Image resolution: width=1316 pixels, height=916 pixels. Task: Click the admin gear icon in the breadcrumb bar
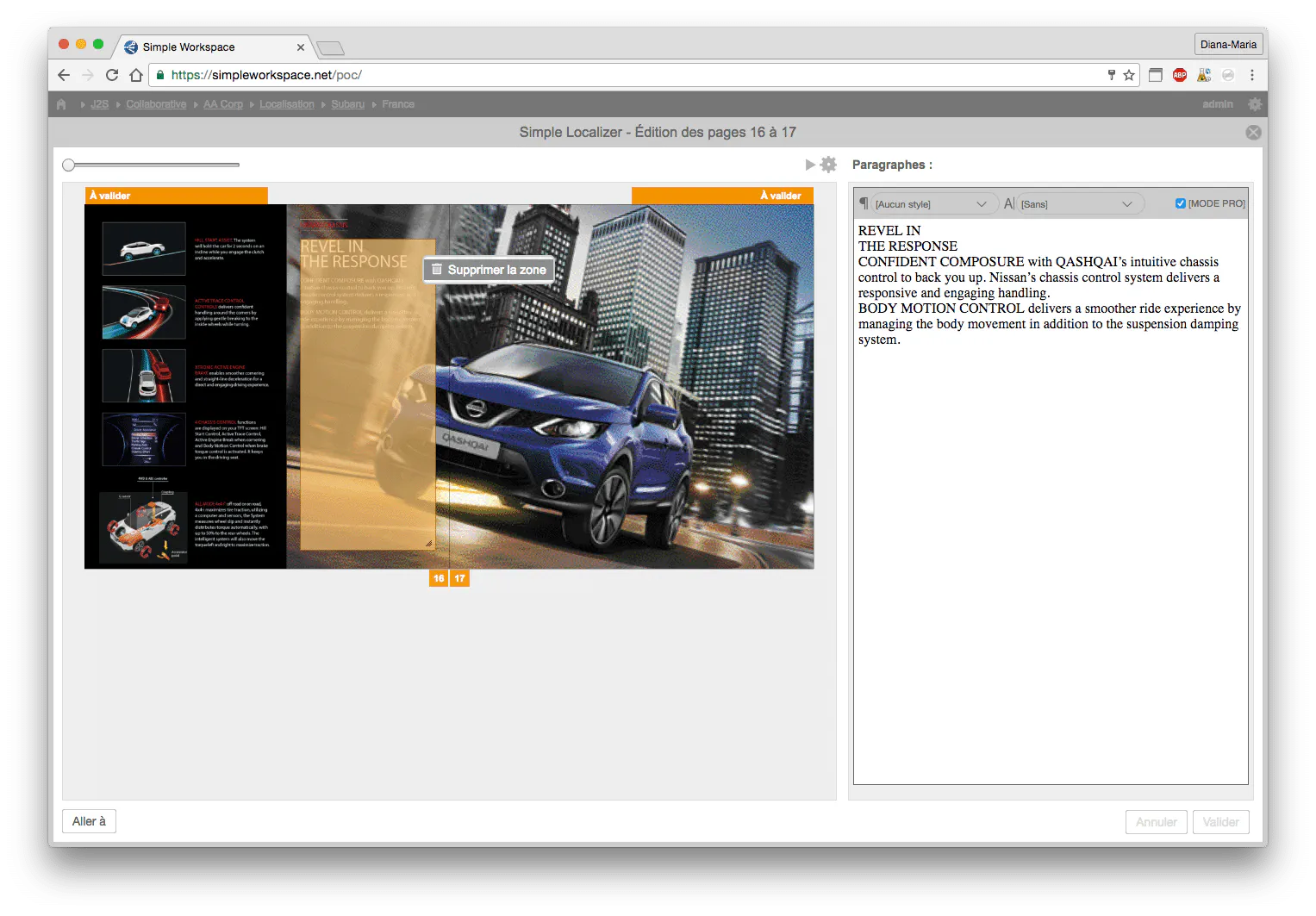pyautogui.click(x=1255, y=104)
